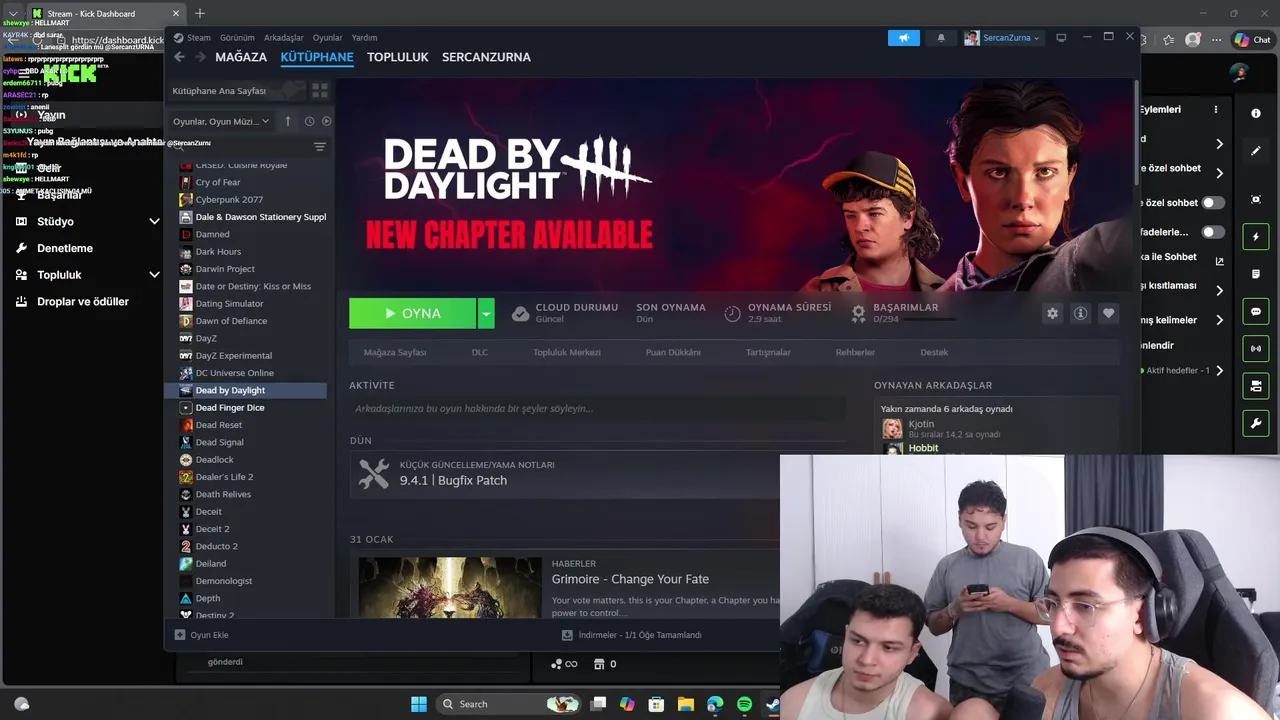The image size is (1280, 720).
Task: Open the TOPLULUK tab
Action: click(397, 57)
